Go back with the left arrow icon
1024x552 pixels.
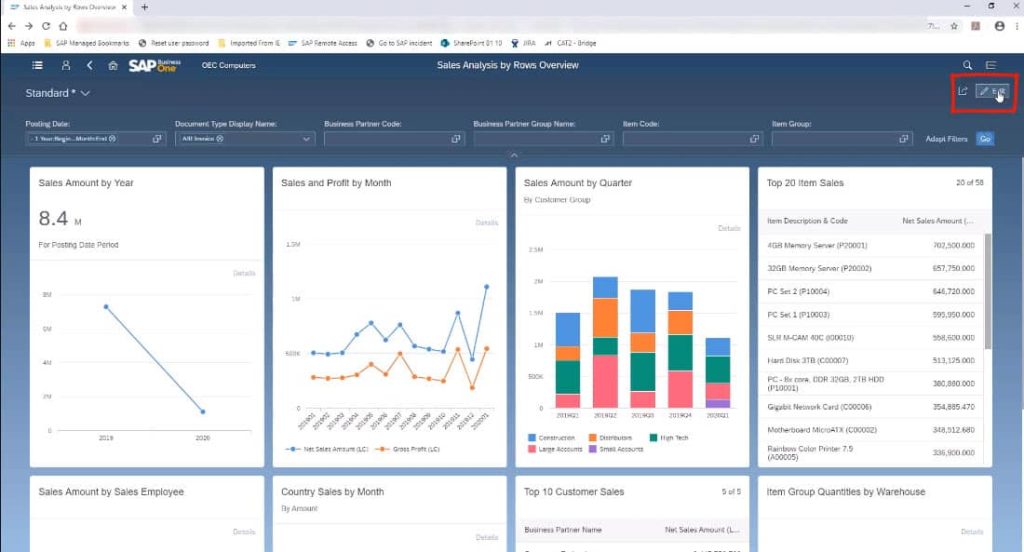pos(89,65)
